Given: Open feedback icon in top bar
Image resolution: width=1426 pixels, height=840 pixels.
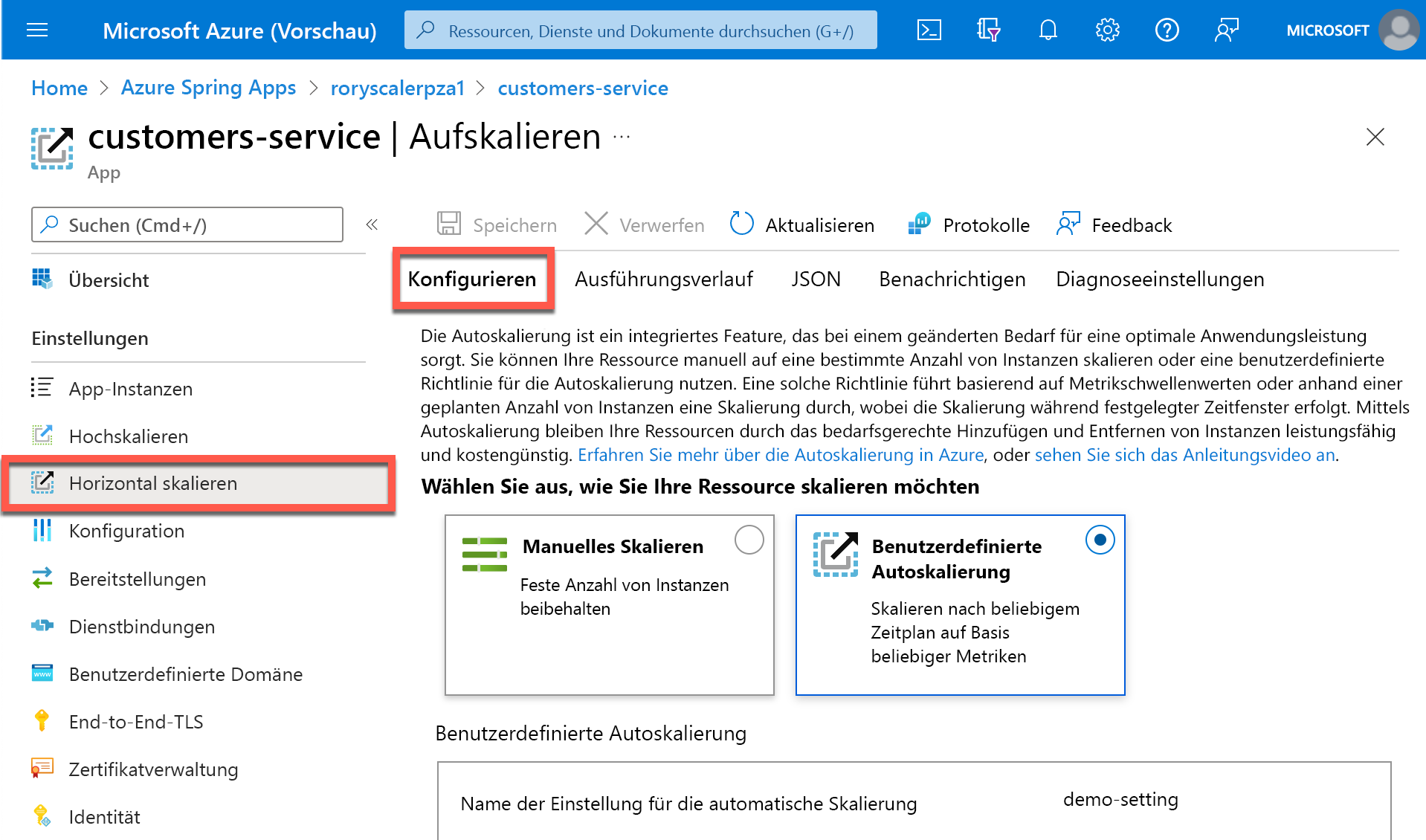Looking at the screenshot, I should (1226, 30).
